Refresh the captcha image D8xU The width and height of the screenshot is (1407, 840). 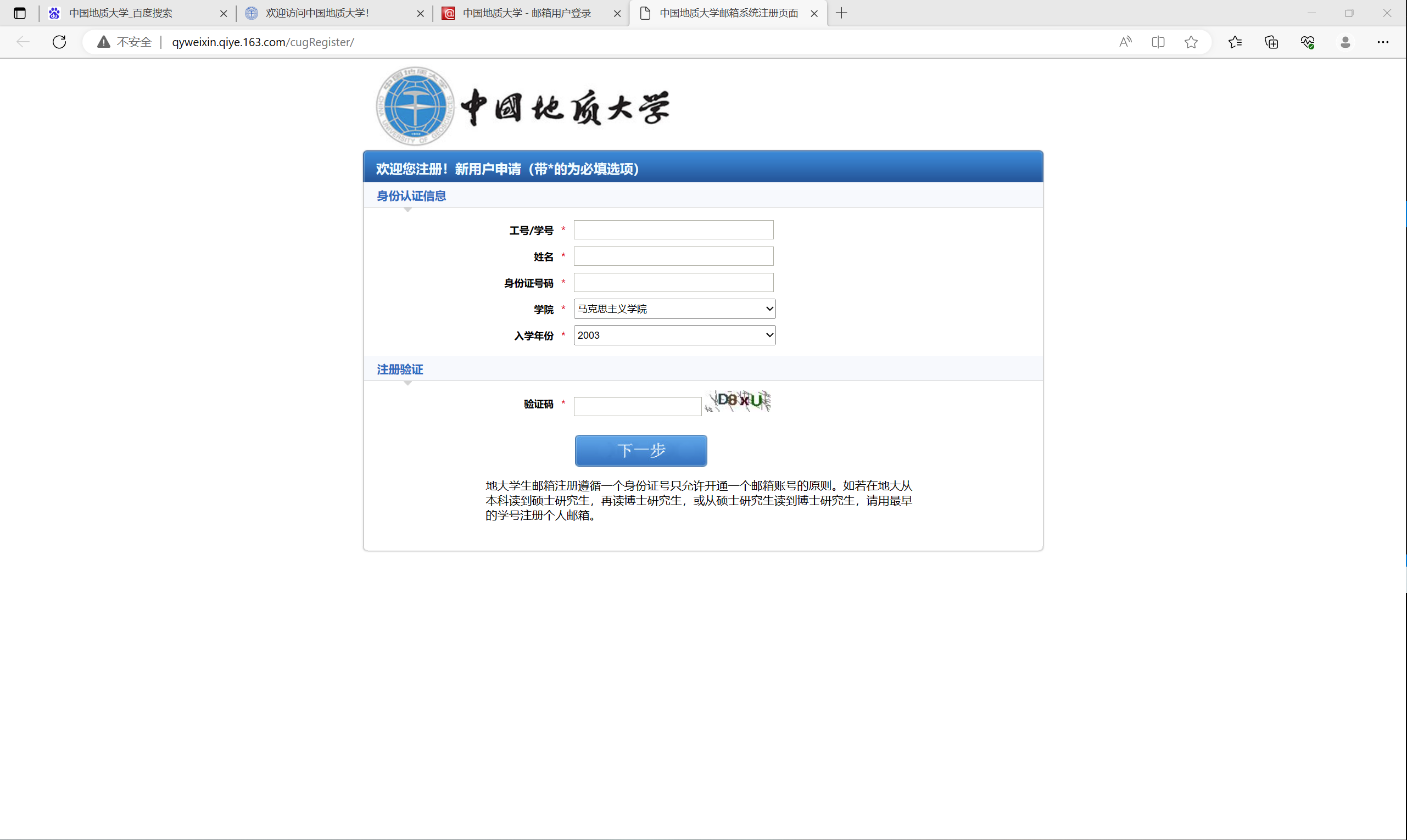[738, 401]
